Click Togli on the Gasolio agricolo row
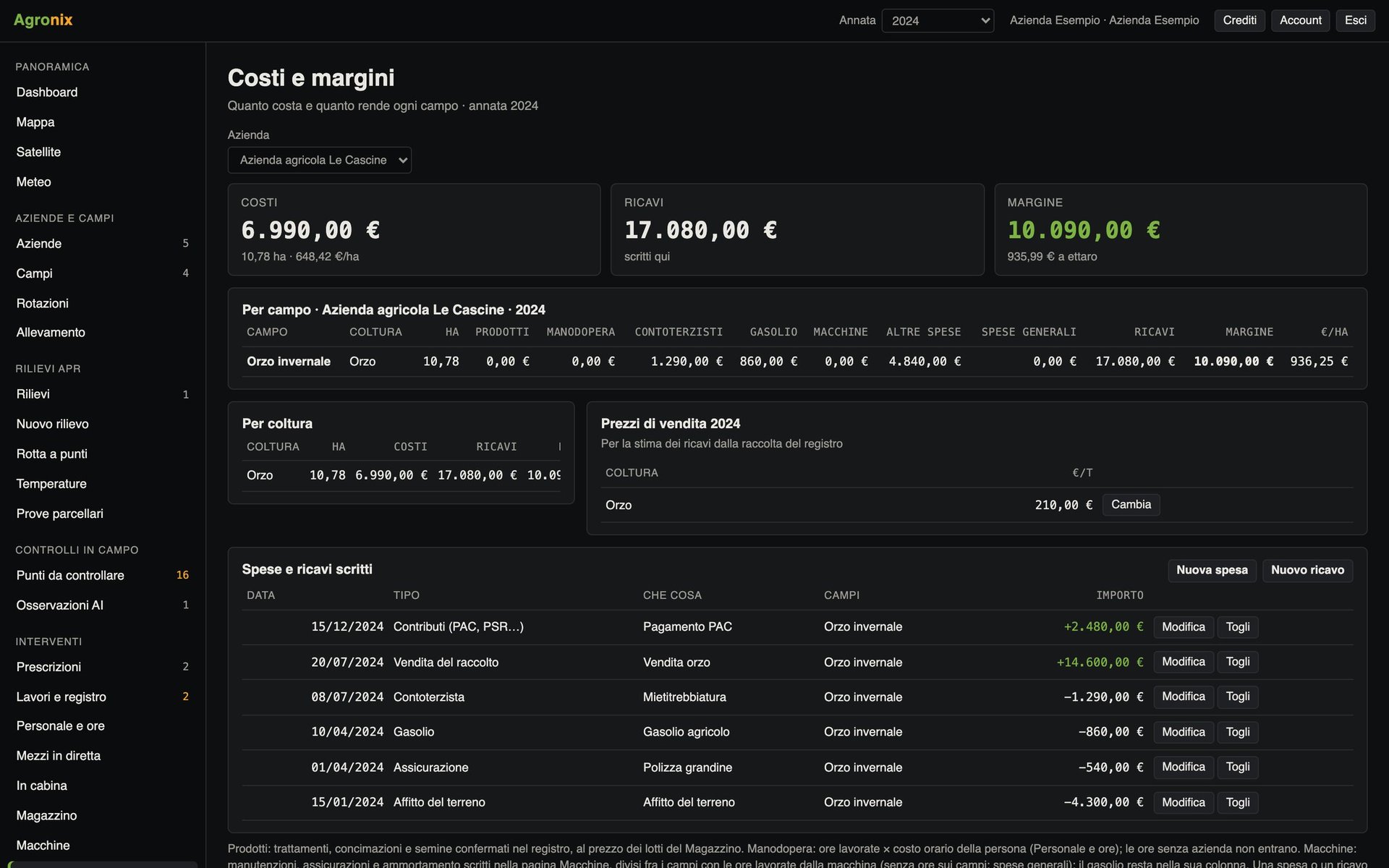 click(1238, 732)
